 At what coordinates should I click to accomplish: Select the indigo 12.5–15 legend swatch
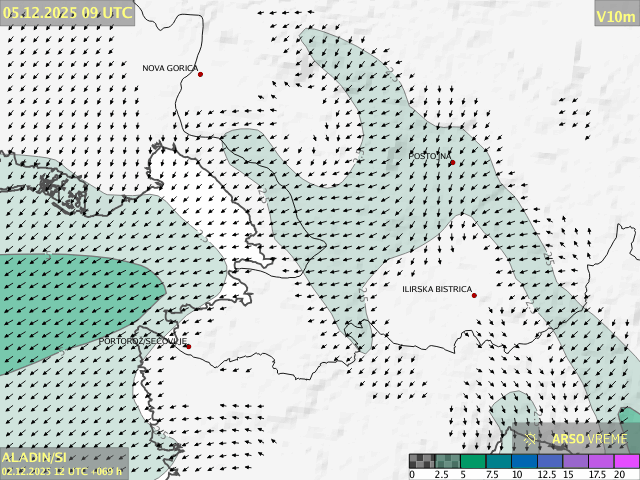coord(549,461)
